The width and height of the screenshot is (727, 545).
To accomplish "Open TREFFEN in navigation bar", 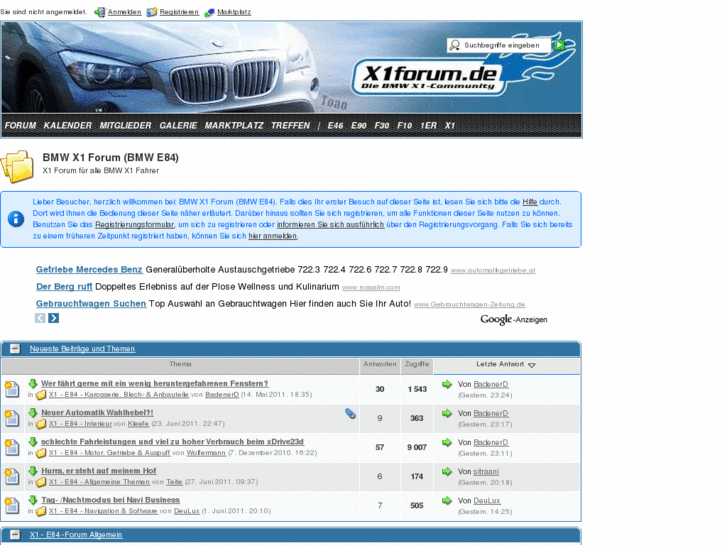I will [x=290, y=126].
